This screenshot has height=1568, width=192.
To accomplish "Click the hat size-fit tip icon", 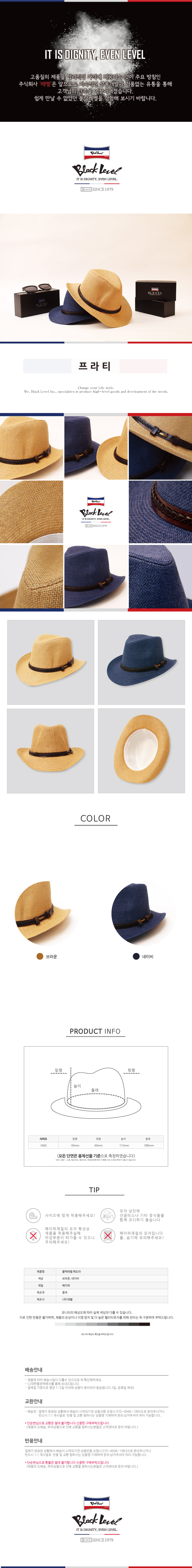I will (34, 1215).
